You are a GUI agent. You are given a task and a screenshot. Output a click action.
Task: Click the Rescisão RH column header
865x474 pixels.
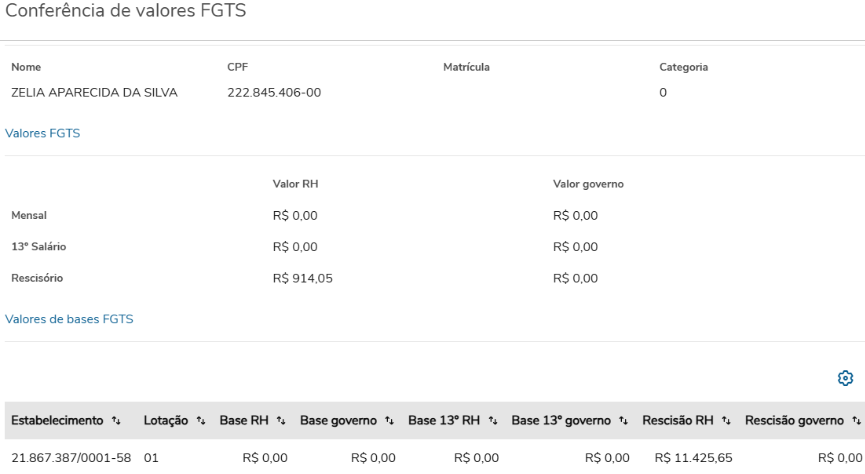pos(677,421)
